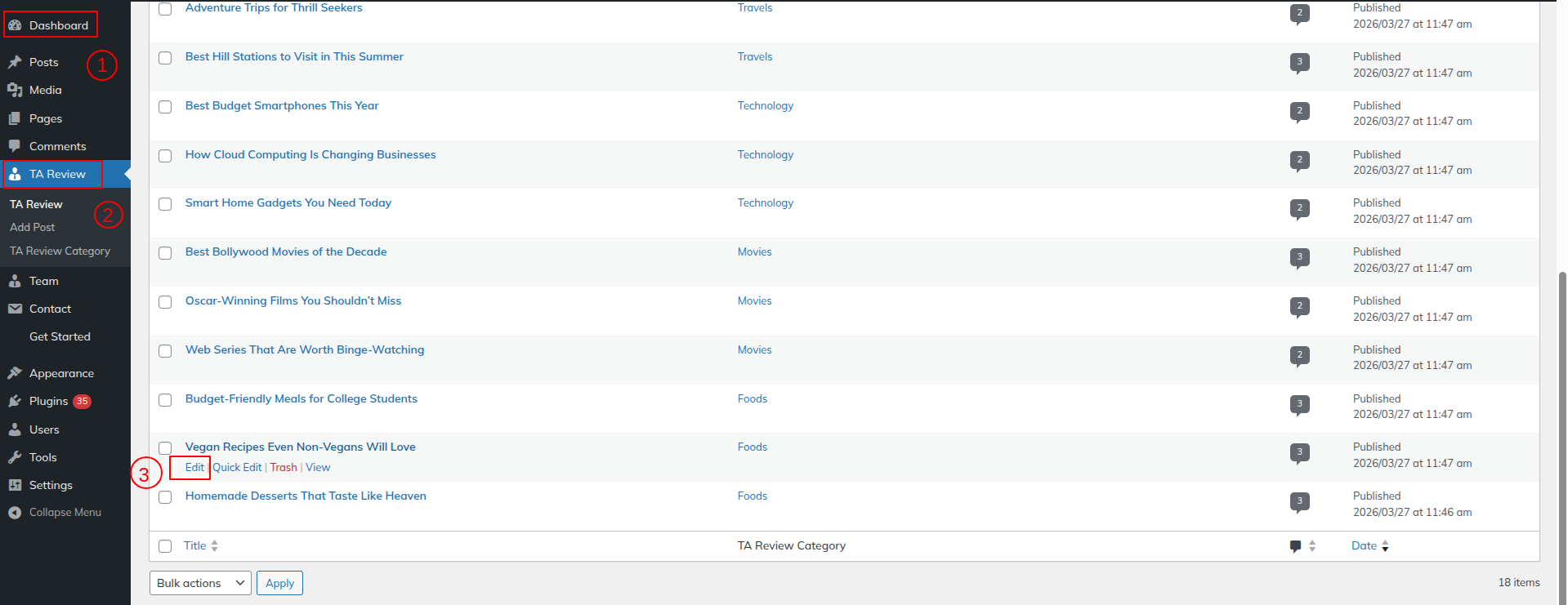Open Media library via its sidebar icon
Viewport: 1568px width, 605px height.
point(15,90)
